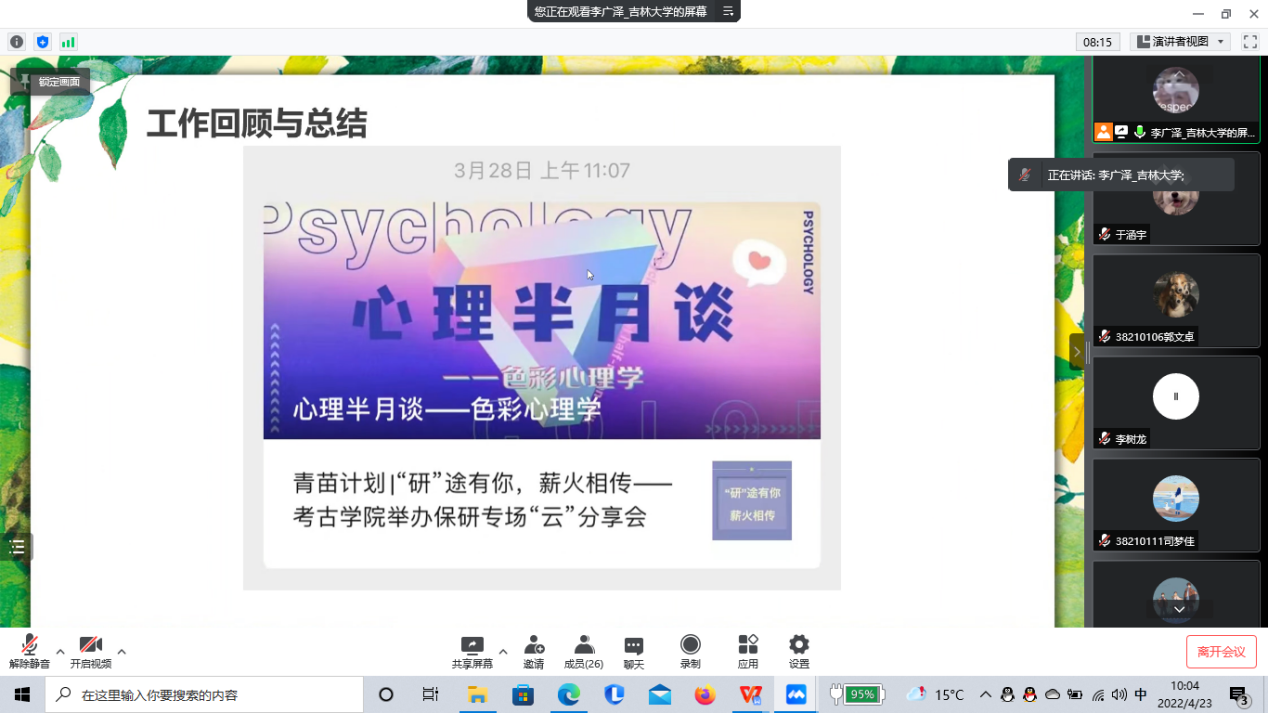
Task: Check the green network signal icon
Action: tap(68, 42)
